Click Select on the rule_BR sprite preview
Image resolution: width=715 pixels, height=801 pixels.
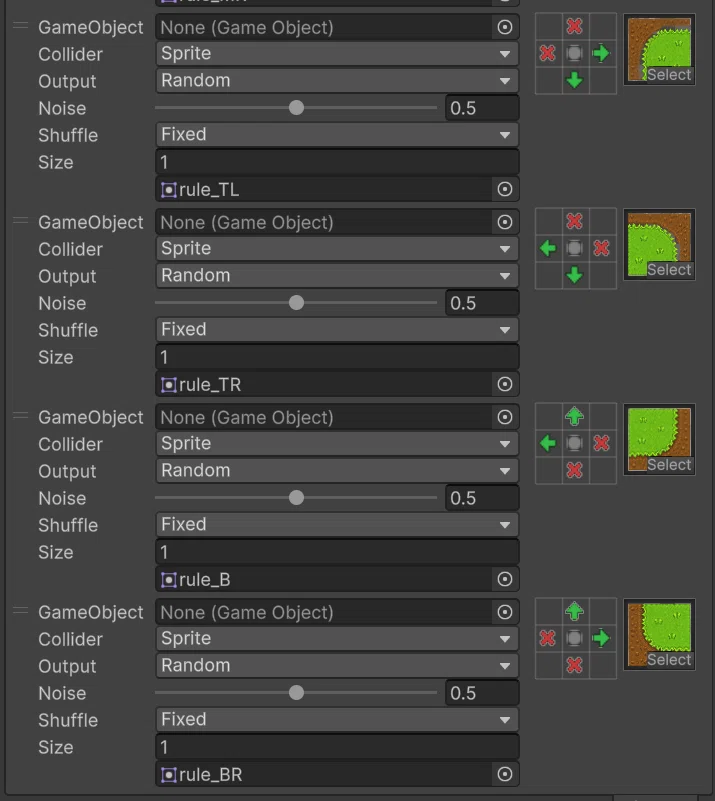tap(669, 659)
